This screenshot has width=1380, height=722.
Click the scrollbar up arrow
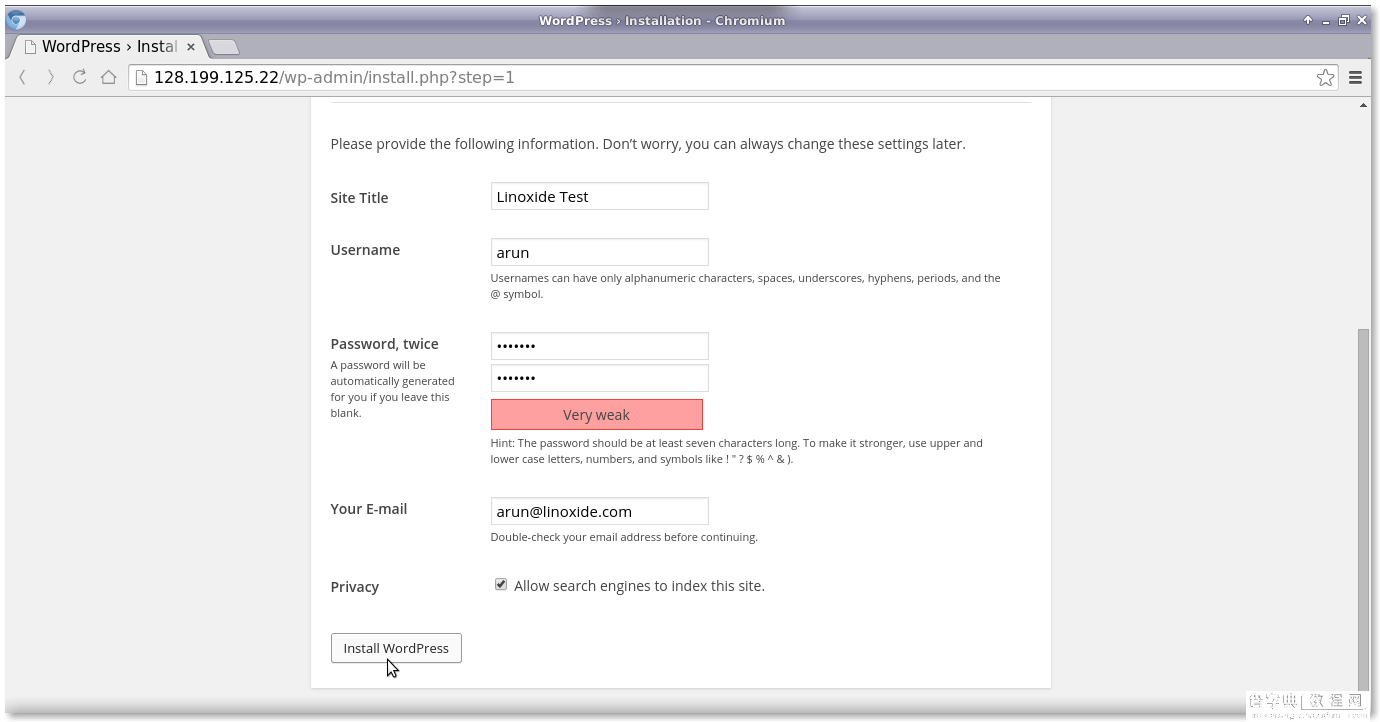coord(1364,104)
